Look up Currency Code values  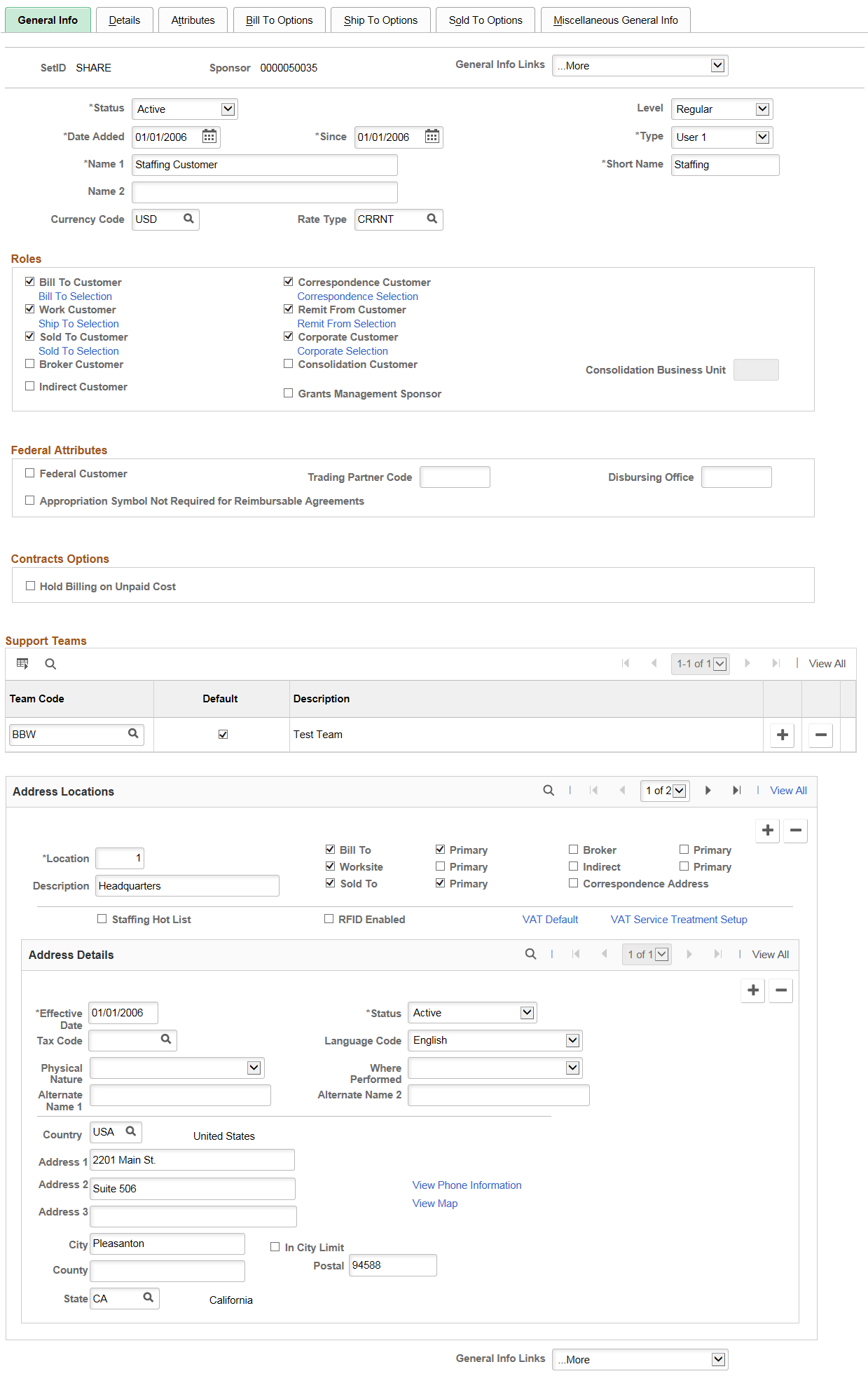tap(188, 219)
